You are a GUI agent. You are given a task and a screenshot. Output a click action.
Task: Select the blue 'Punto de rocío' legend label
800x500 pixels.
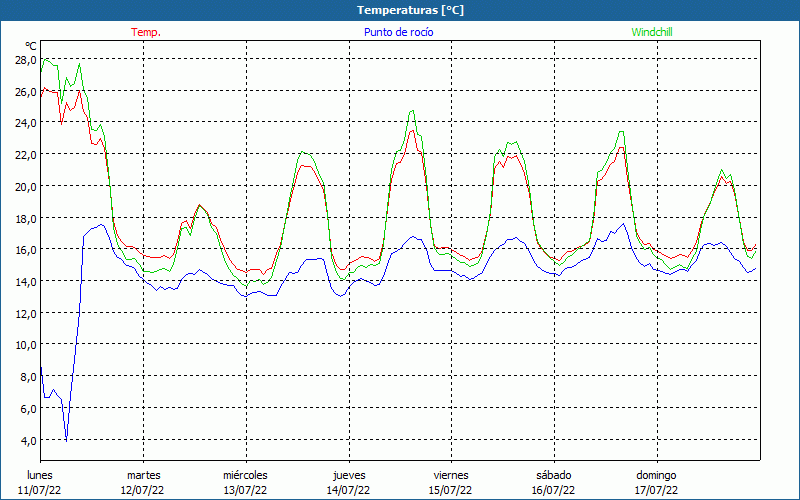(x=398, y=32)
